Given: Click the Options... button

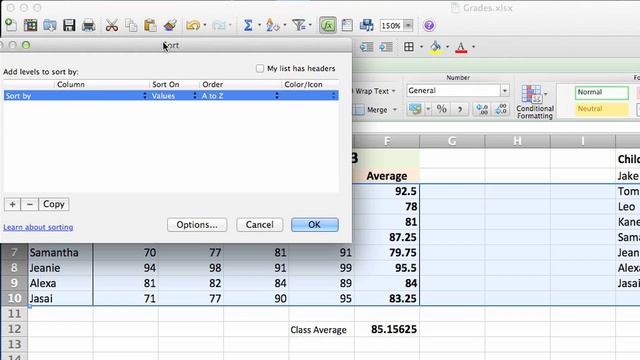Looking at the screenshot, I should 197,224.
